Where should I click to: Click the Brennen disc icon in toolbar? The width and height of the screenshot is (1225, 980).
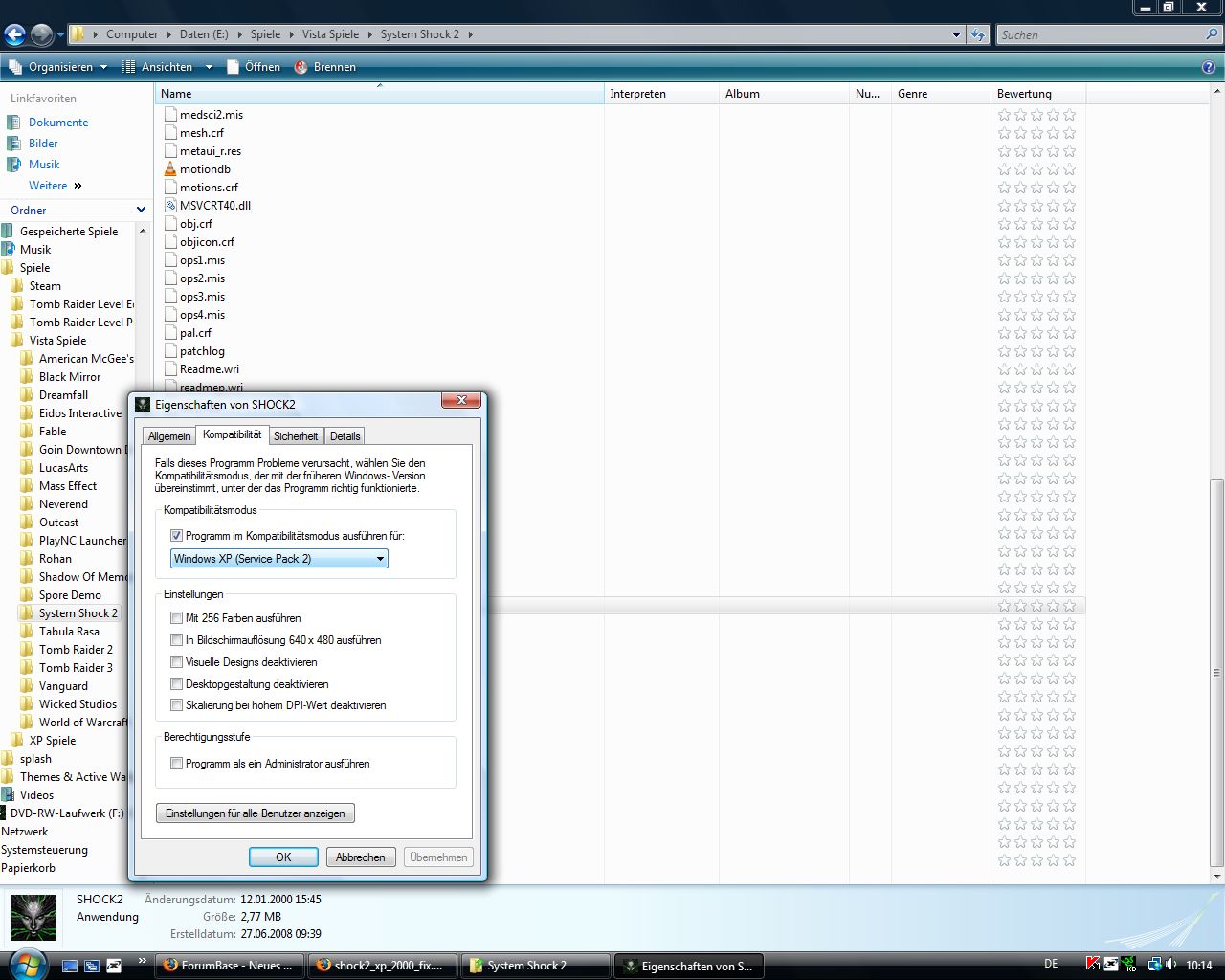click(x=301, y=67)
